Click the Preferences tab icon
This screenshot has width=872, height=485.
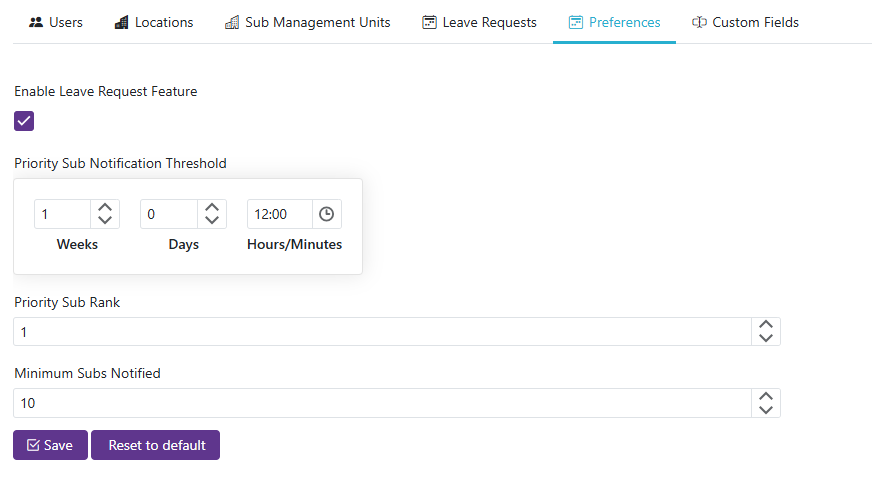click(x=575, y=22)
